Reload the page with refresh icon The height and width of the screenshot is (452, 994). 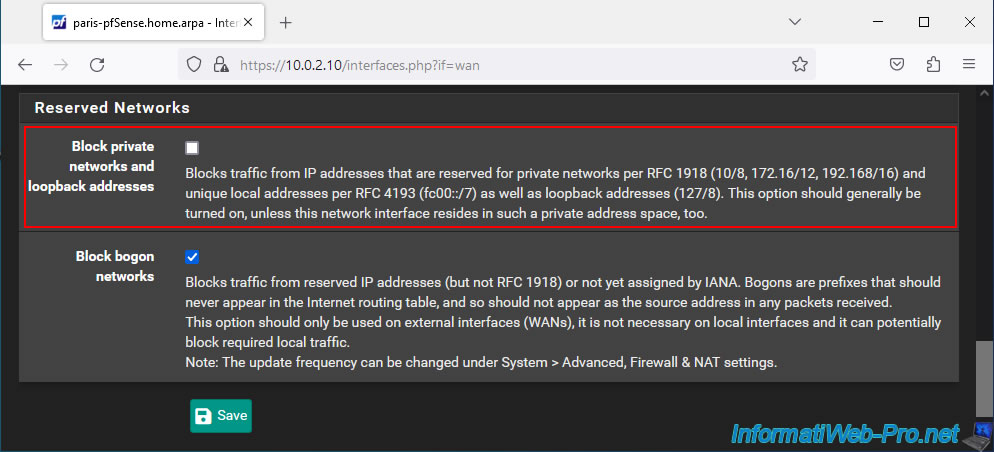[x=97, y=65]
